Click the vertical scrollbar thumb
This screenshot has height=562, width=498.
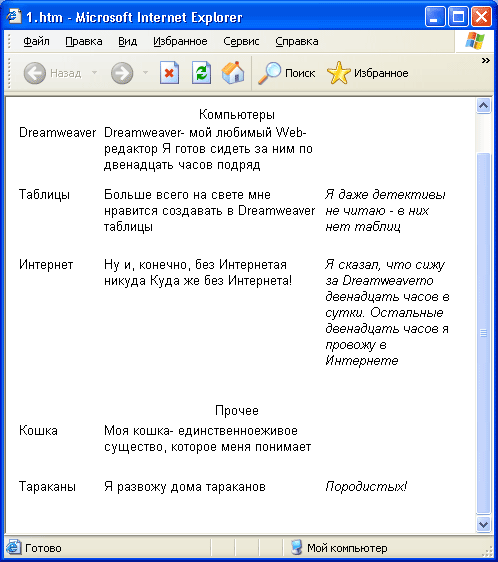pyautogui.click(x=483, y=333)
